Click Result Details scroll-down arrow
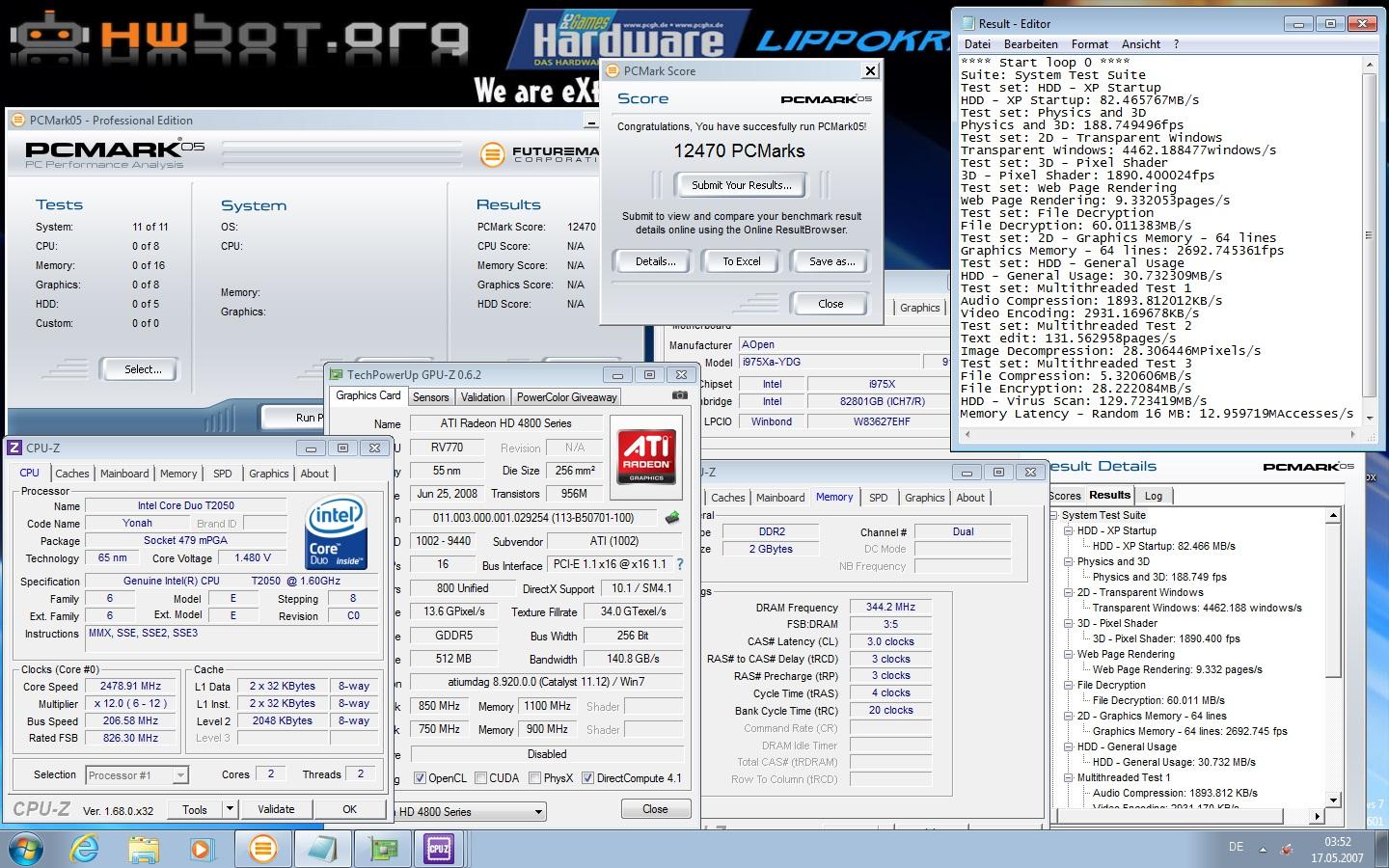The width and height of the screenshot is (1389, 868). (x=1333, y=800)
